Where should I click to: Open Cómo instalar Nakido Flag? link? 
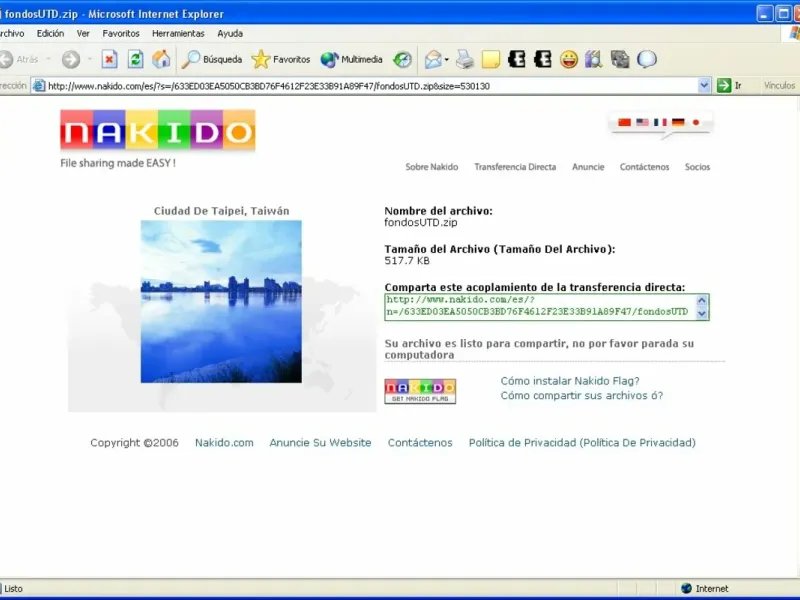[570, 381]
